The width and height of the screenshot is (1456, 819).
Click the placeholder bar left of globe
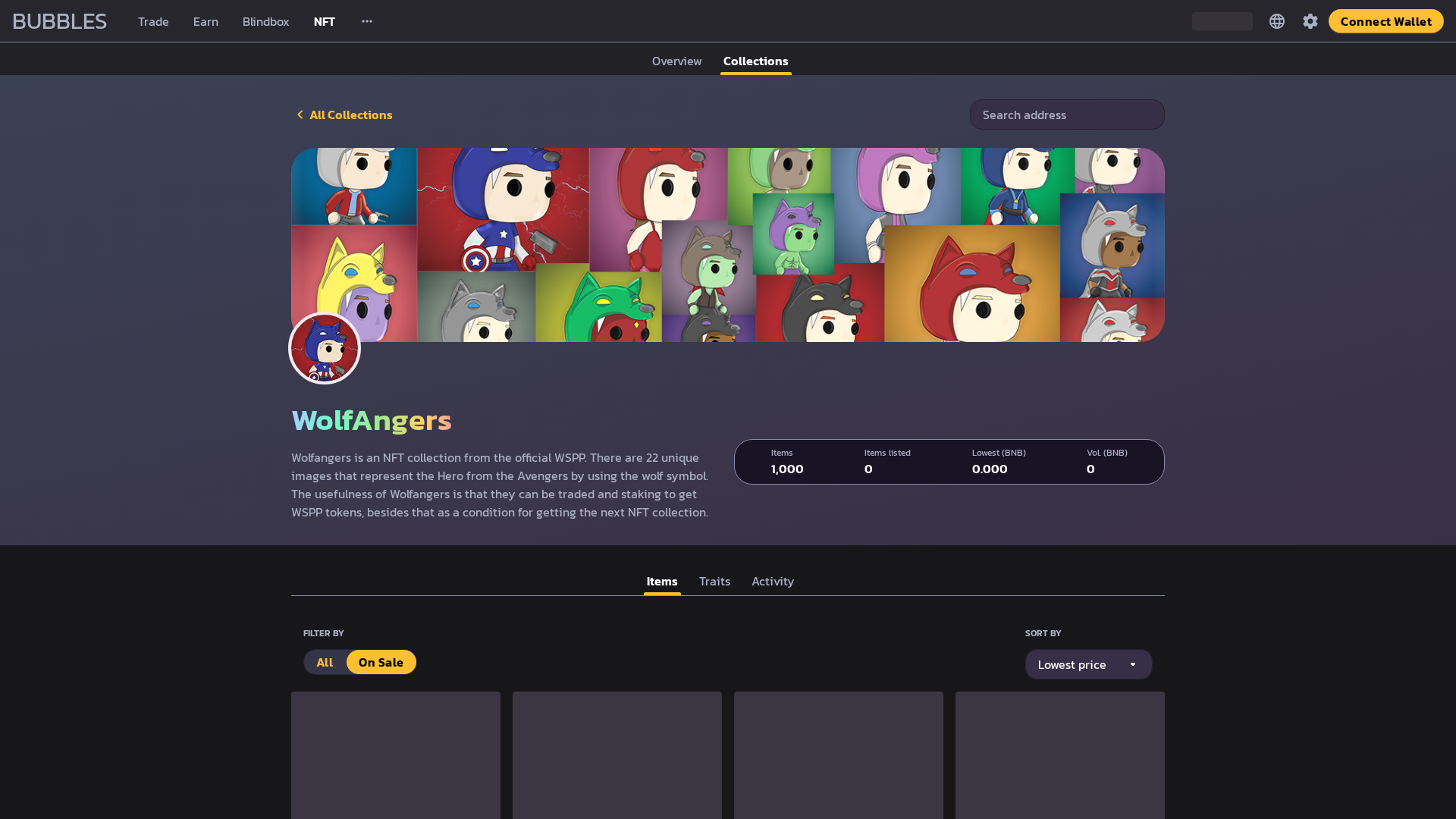pos(1222,21)
